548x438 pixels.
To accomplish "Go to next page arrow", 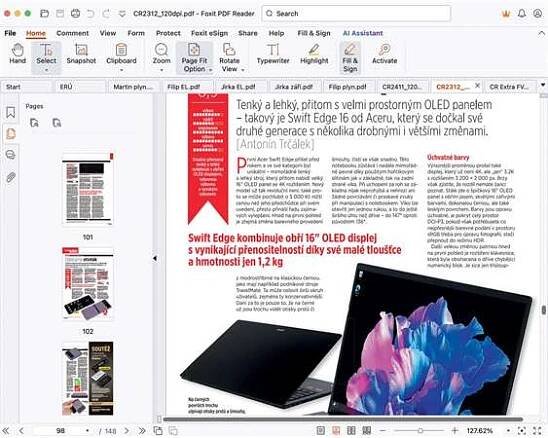I will tap(127, 431).
